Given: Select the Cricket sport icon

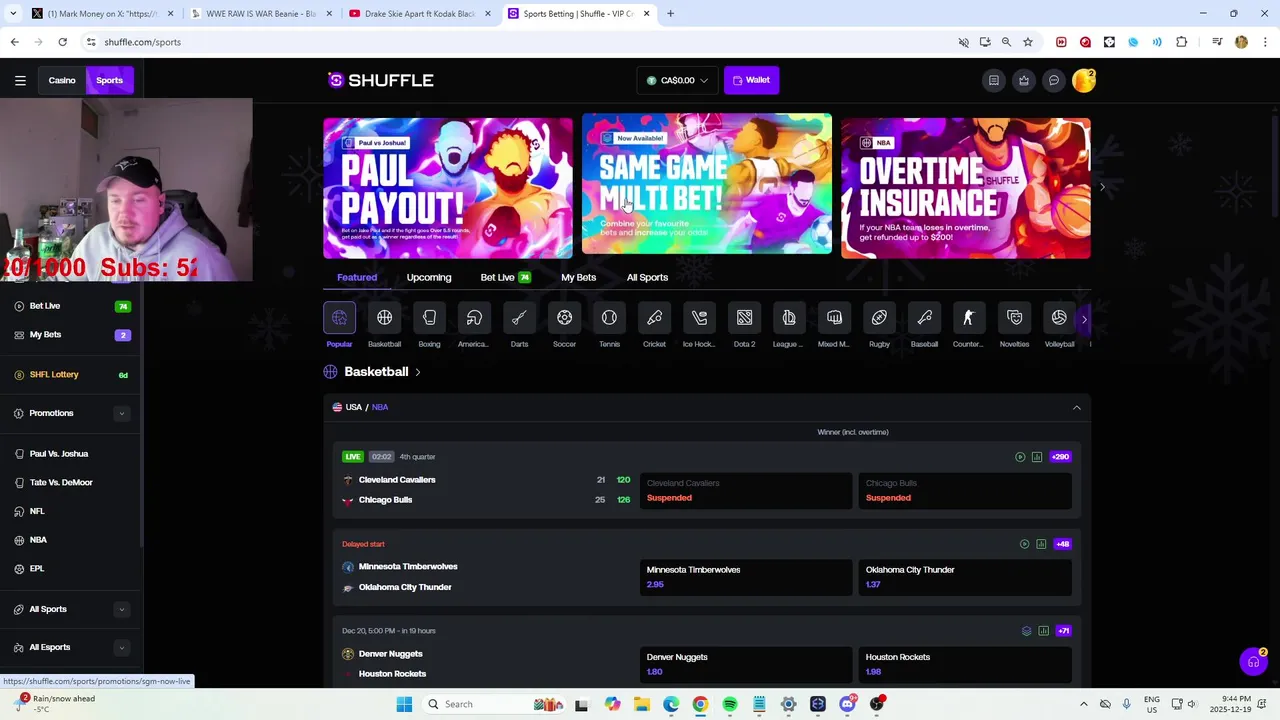Looking at the screenshot, I should (654, 318).
